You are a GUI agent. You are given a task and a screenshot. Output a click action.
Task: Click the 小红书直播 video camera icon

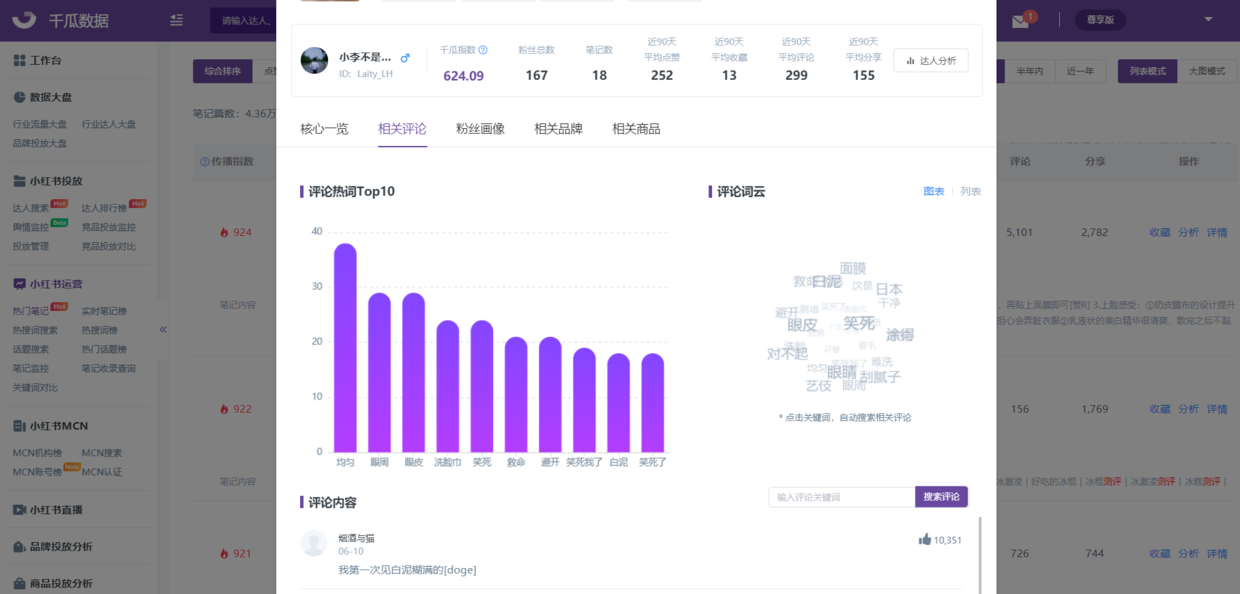tap(19, 510)
